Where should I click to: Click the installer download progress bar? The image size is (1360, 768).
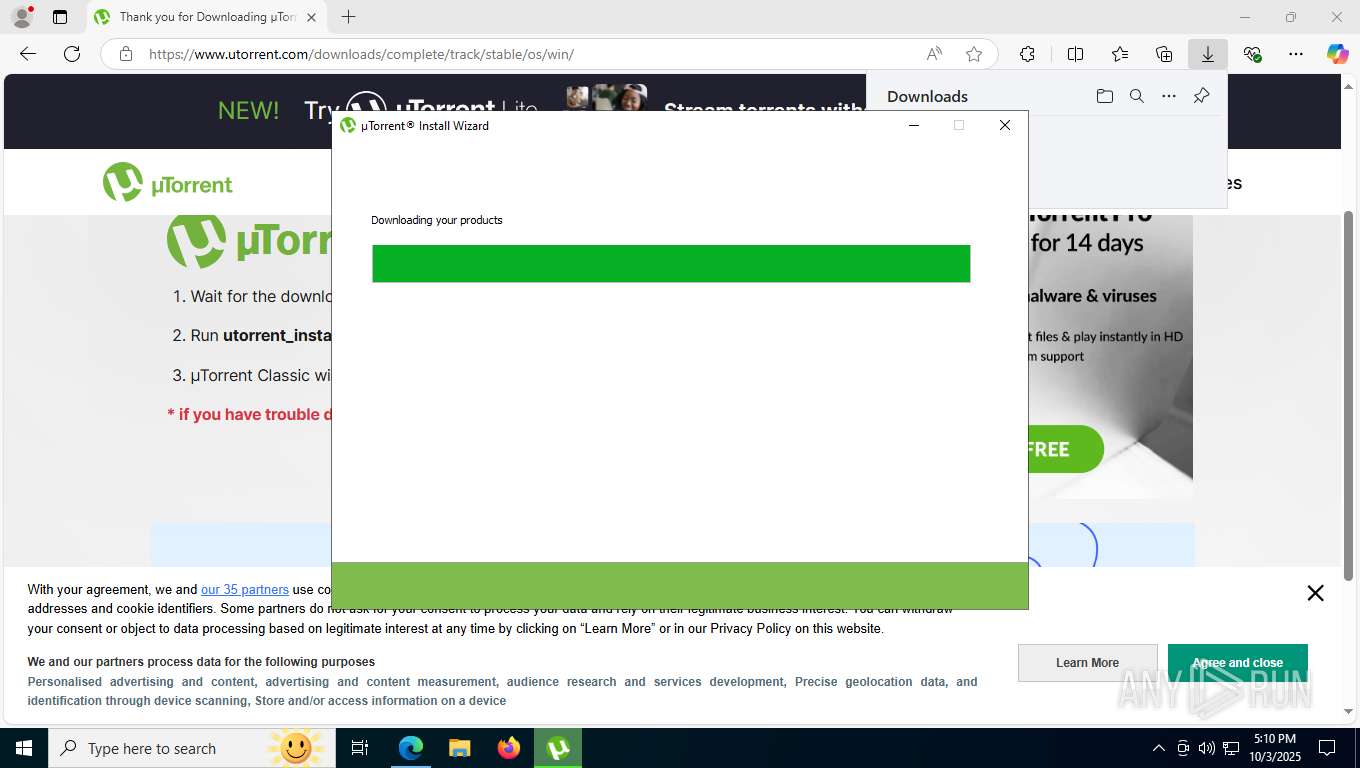point(671,264)
